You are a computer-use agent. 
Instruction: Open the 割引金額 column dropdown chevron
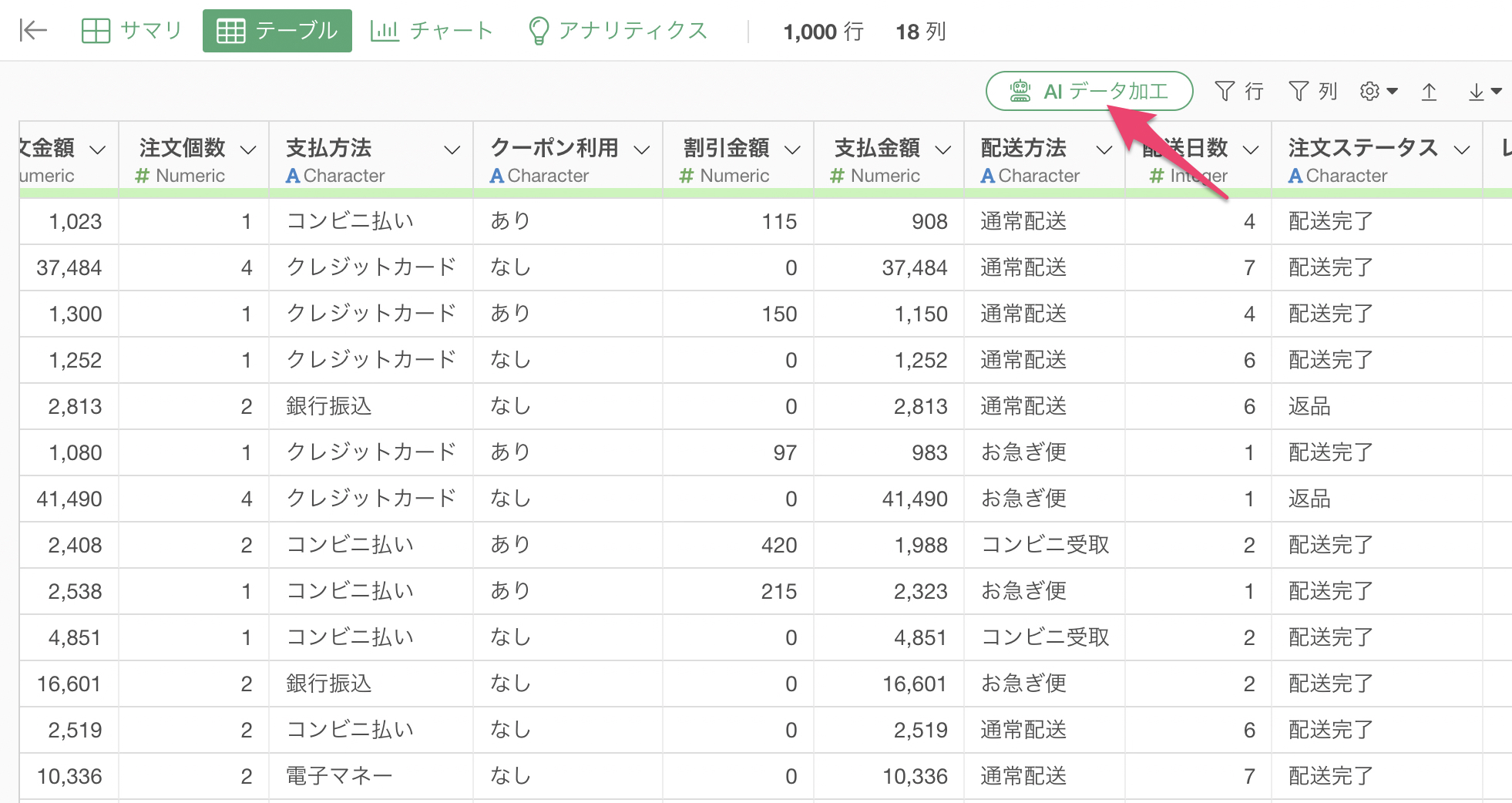pyautogui.click(x=793, y=150)
